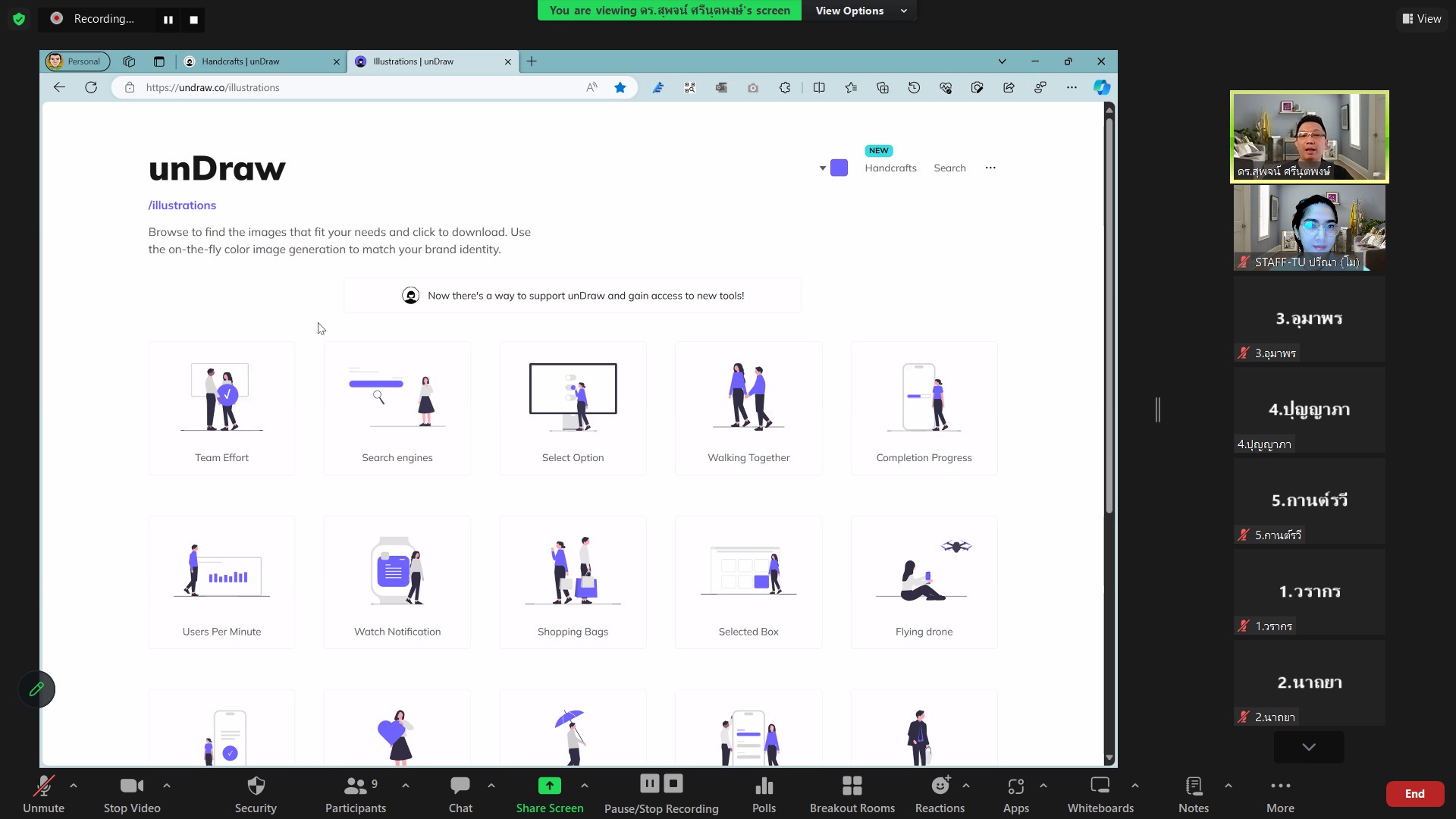
Task: Click the green encryption shield icon
Action: coord(19,19)
